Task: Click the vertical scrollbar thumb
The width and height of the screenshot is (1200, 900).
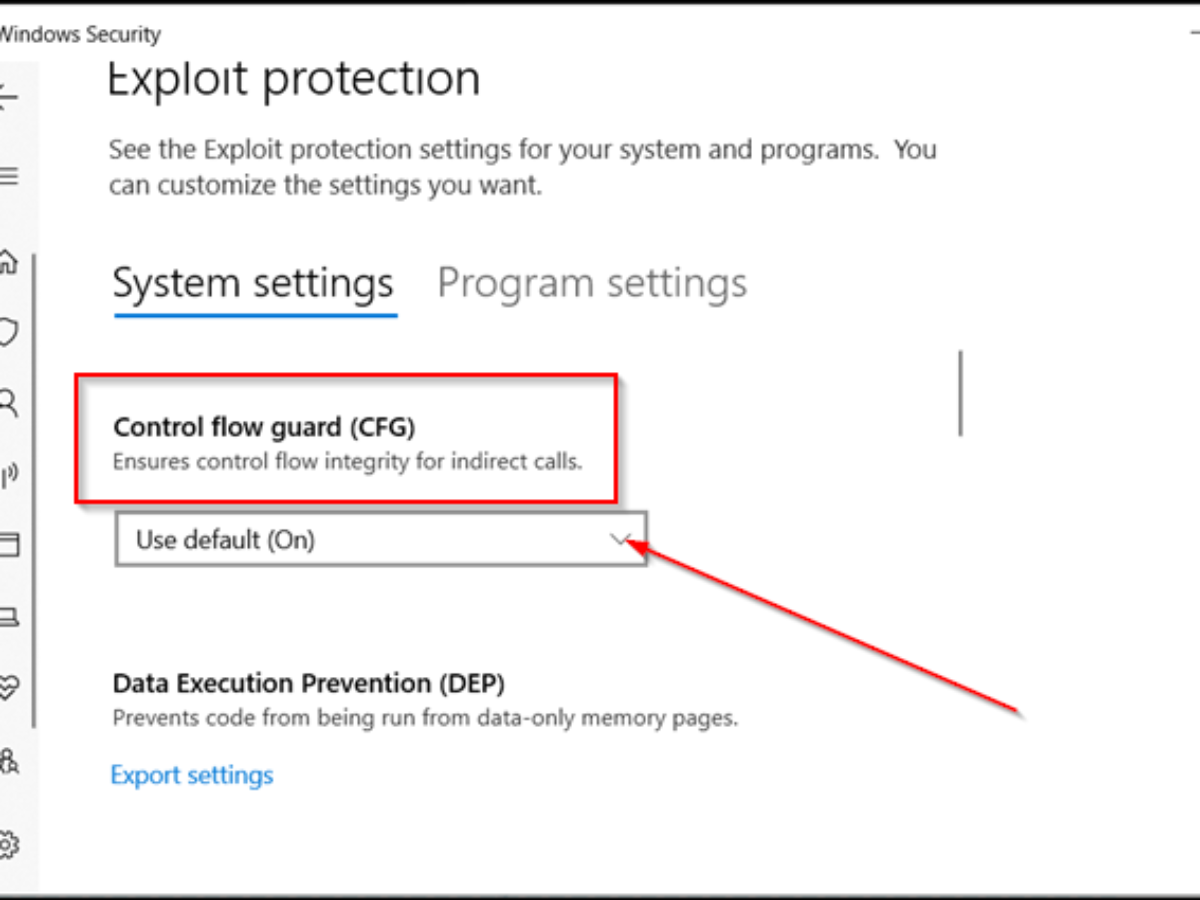Action: pos(960,392)
